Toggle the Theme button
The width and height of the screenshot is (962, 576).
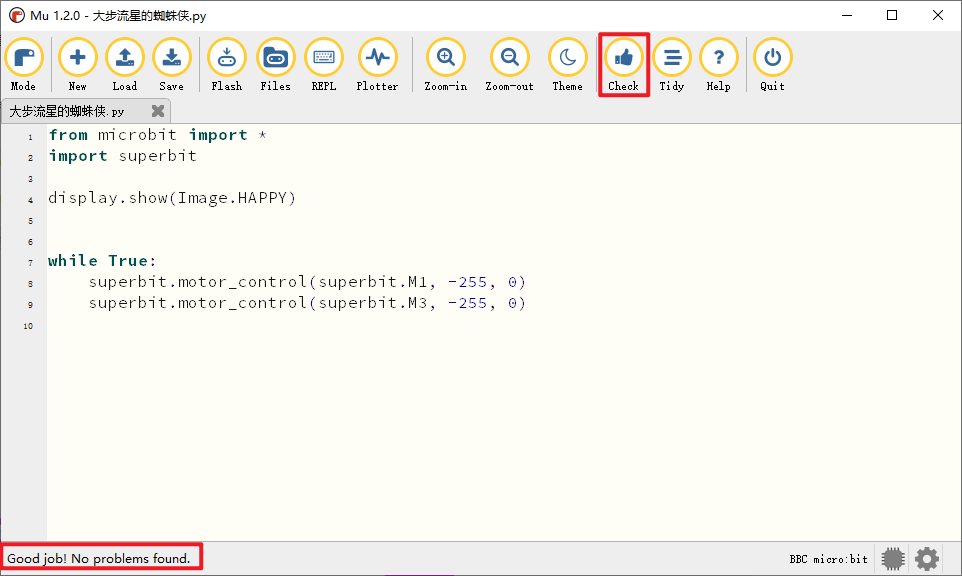point(568,65)
